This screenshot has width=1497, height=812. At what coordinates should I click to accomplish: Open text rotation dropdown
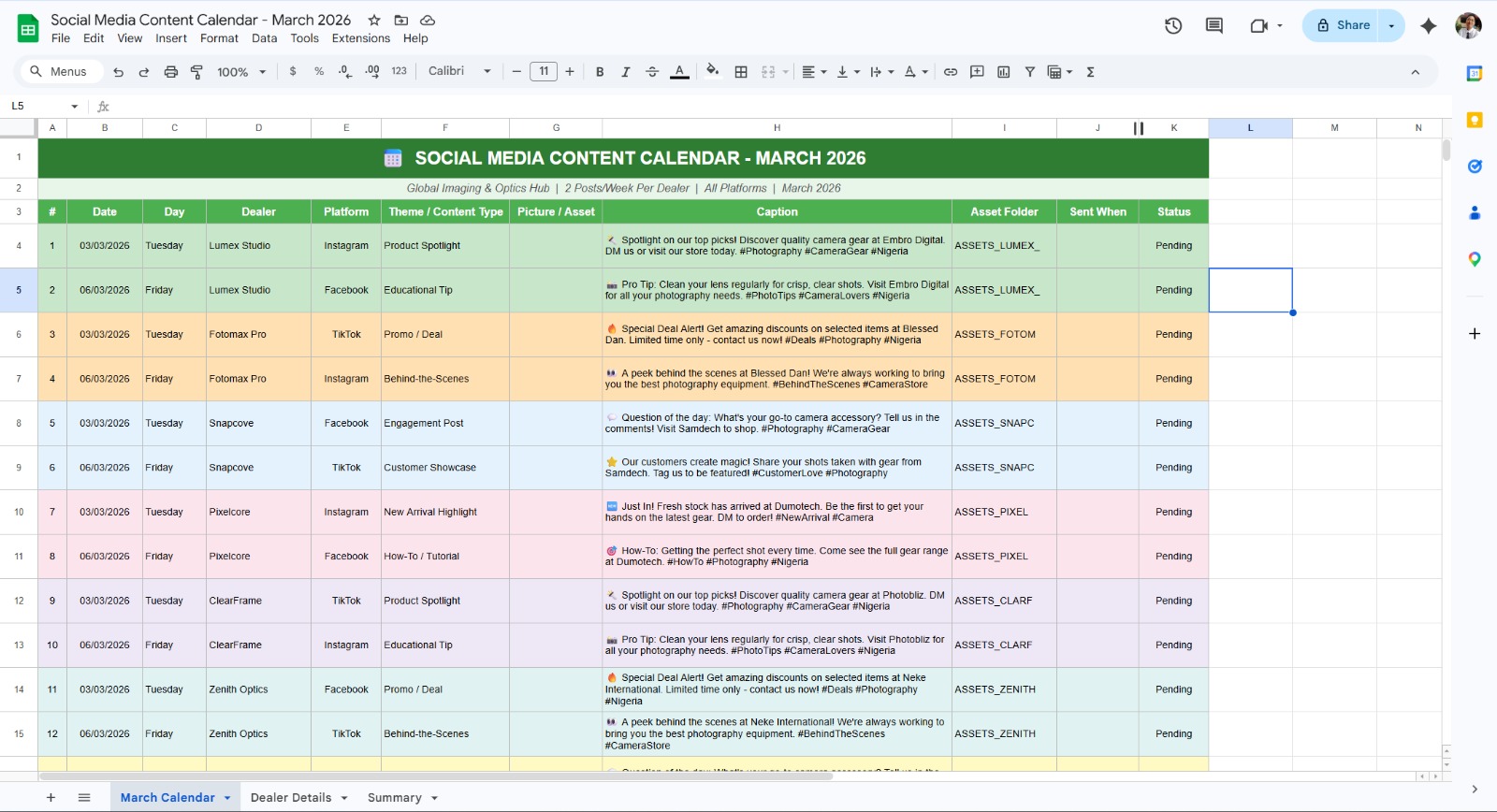pyautogui.click(x=916, y=72)
